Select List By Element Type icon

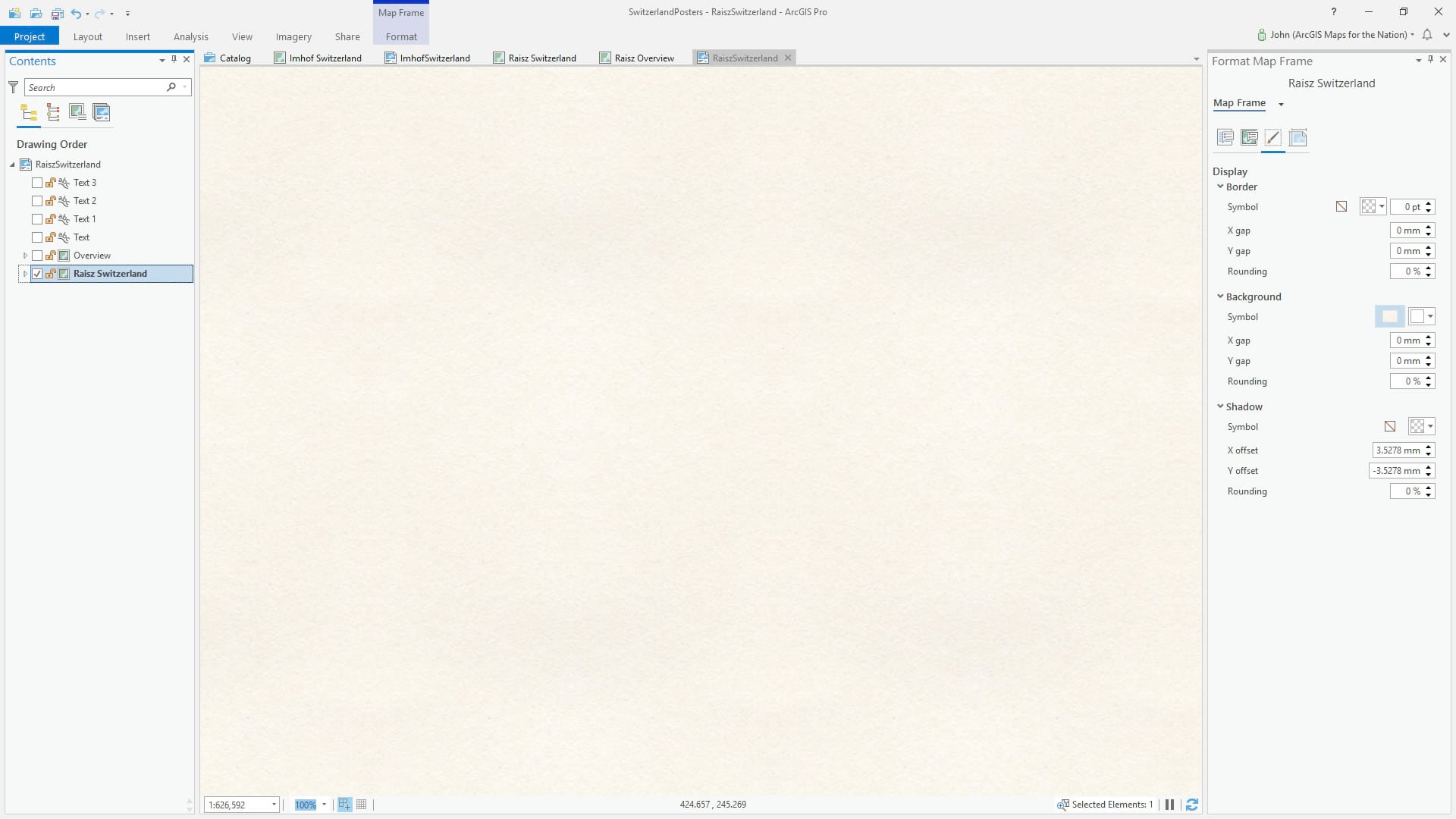point(53,113)
